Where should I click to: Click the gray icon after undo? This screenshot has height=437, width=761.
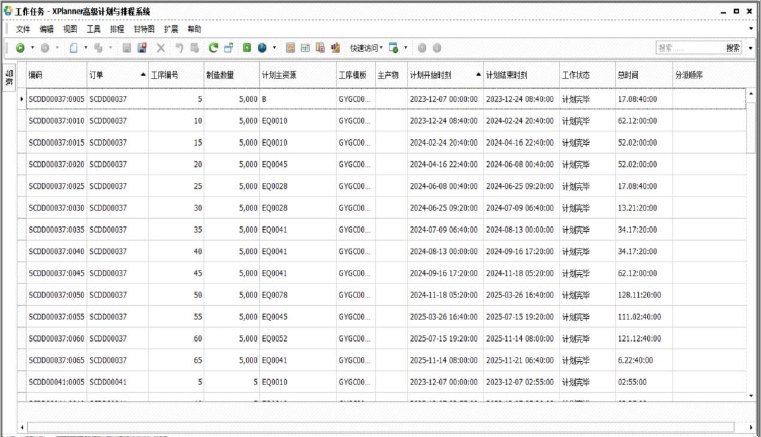tap(195, 48)
